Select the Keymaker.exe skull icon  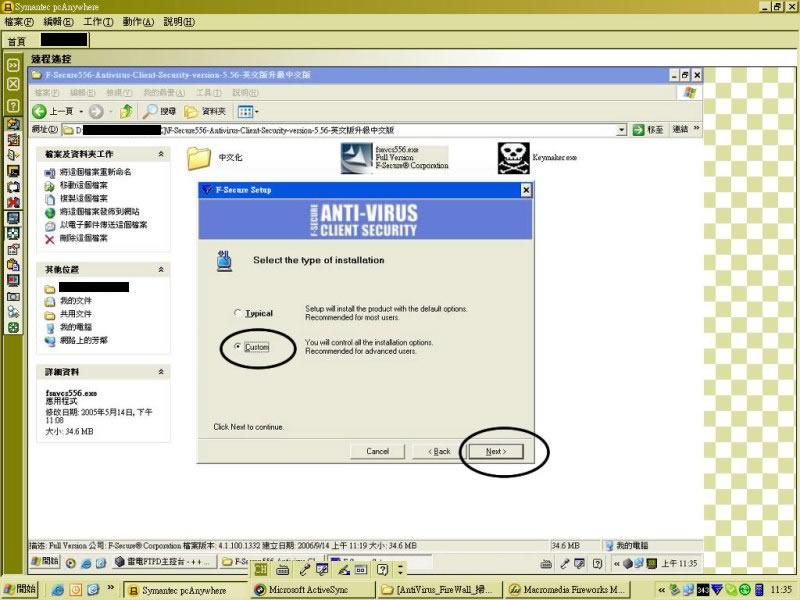coord(513,158)
